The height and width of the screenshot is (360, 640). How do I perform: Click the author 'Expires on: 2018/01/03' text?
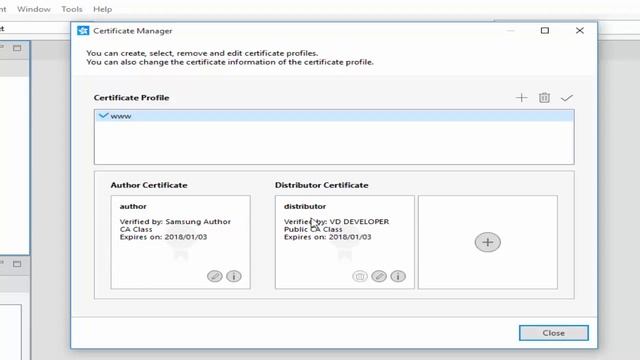[163, 237]
